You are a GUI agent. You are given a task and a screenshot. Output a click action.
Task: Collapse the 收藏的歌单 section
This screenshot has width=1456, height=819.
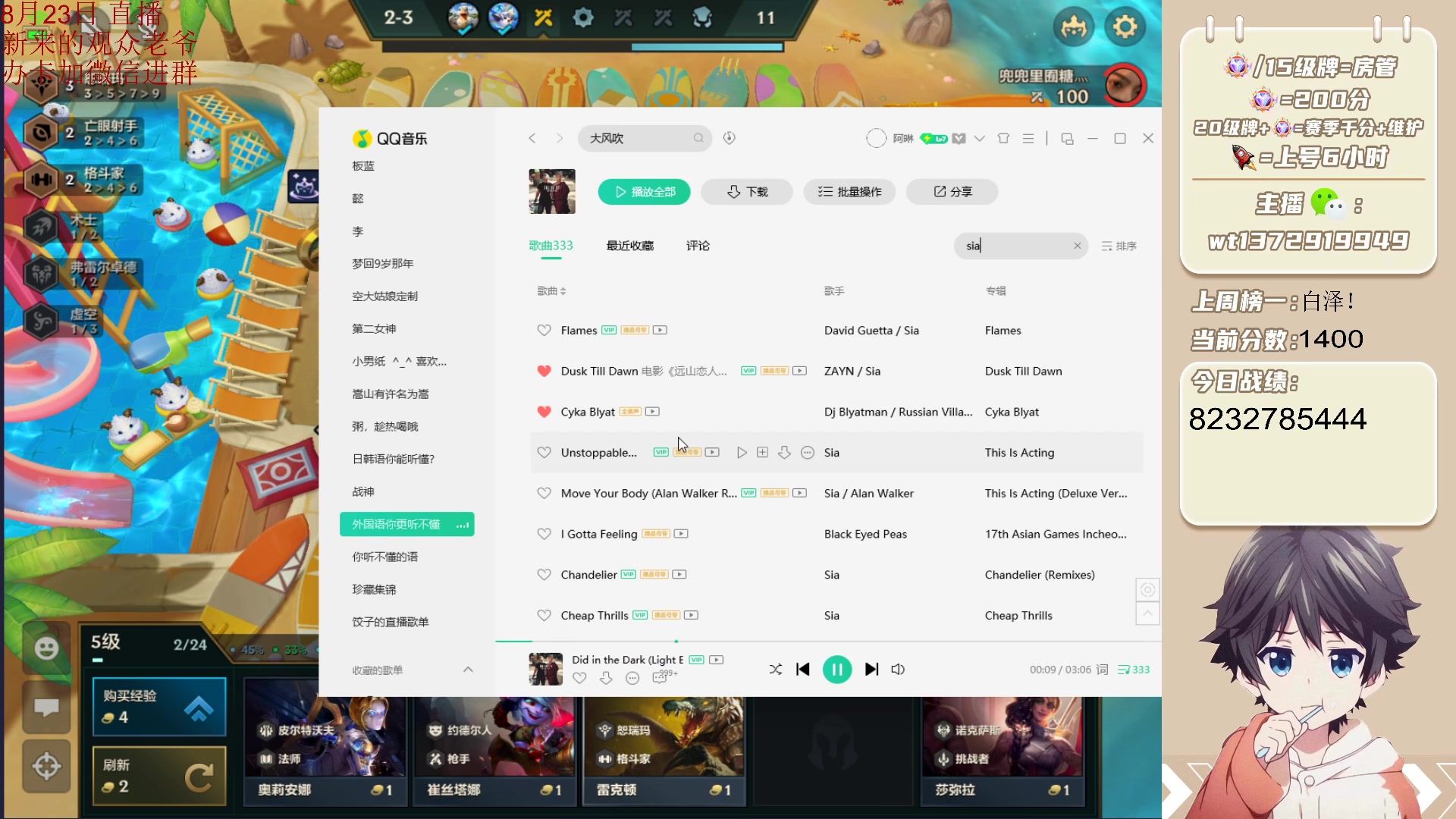(468, 670)
